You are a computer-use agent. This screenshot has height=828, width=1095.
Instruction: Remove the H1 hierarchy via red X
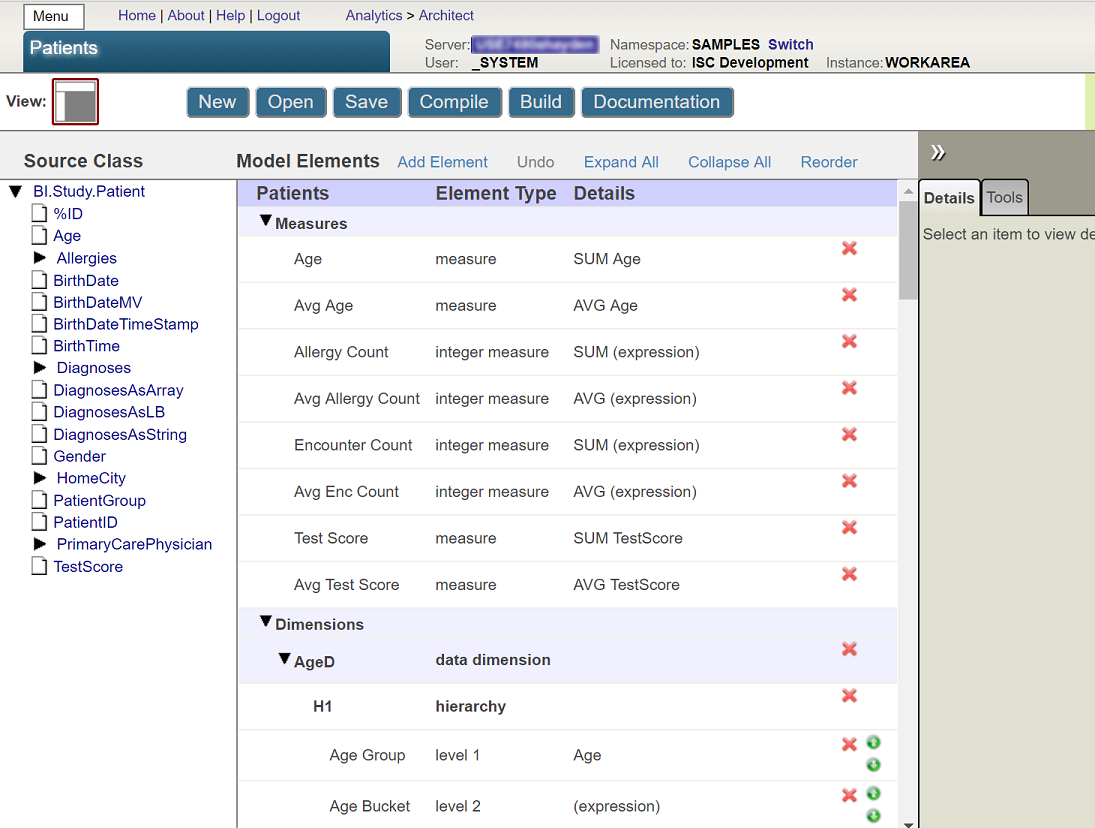849,695
